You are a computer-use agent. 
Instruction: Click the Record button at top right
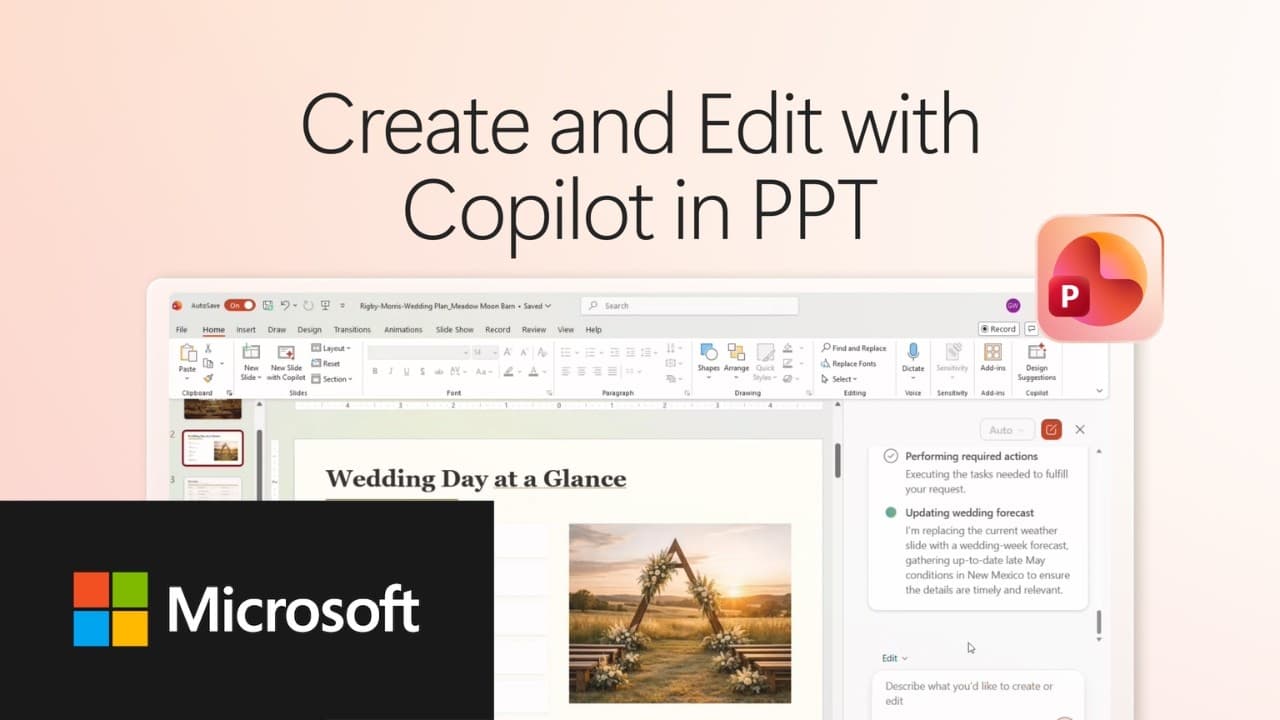click(x=998, y=329)
